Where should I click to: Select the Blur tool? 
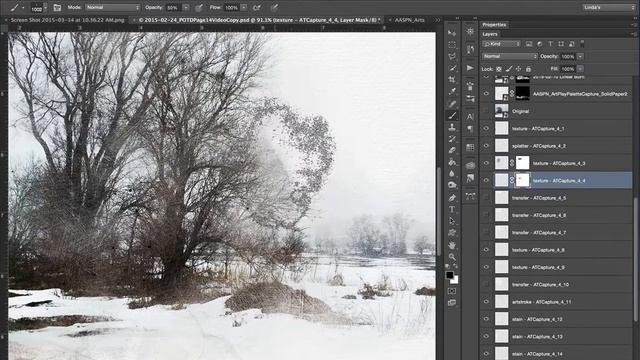452,174
